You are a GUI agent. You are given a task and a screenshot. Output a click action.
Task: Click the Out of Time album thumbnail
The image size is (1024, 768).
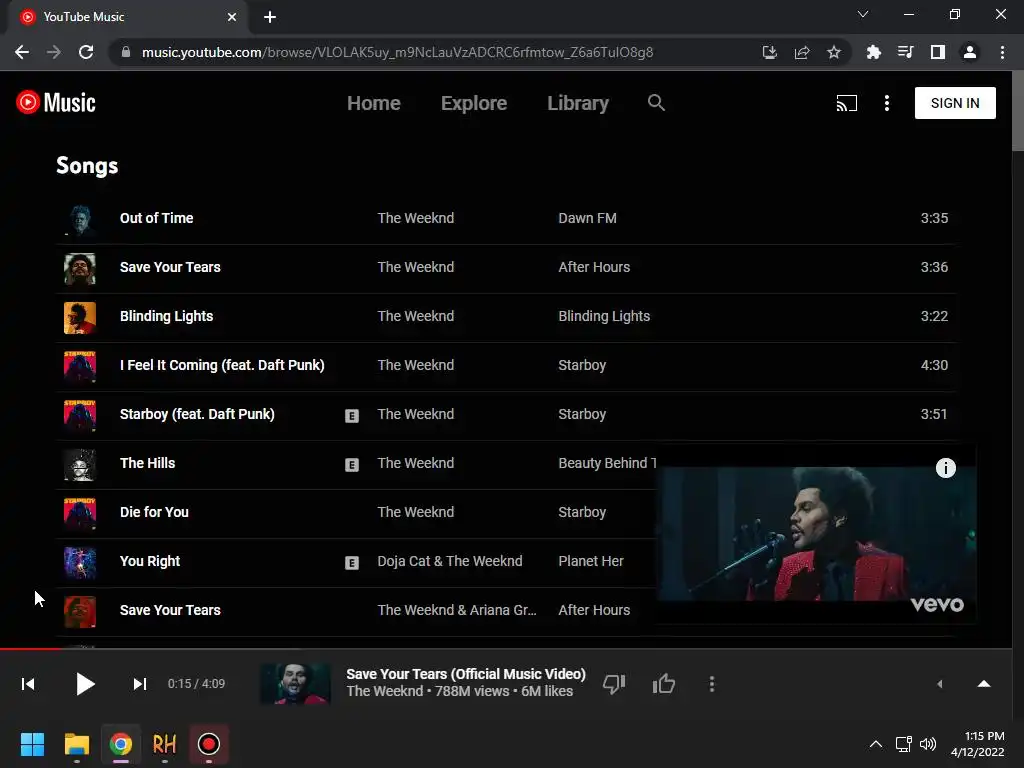coord(80,220)
